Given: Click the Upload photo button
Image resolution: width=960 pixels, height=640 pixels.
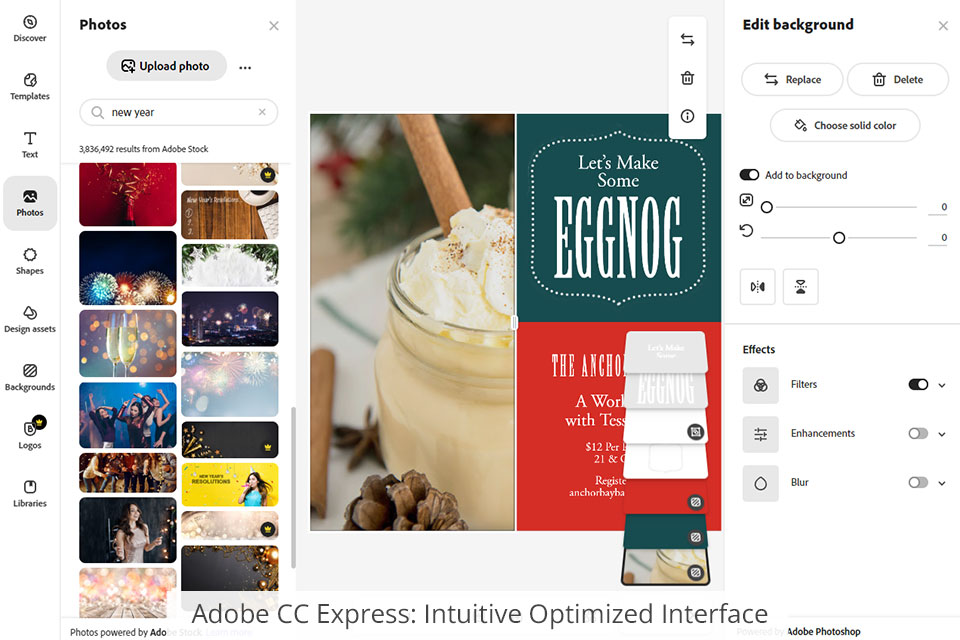Looking at the screenshot, I should [166, 66].
